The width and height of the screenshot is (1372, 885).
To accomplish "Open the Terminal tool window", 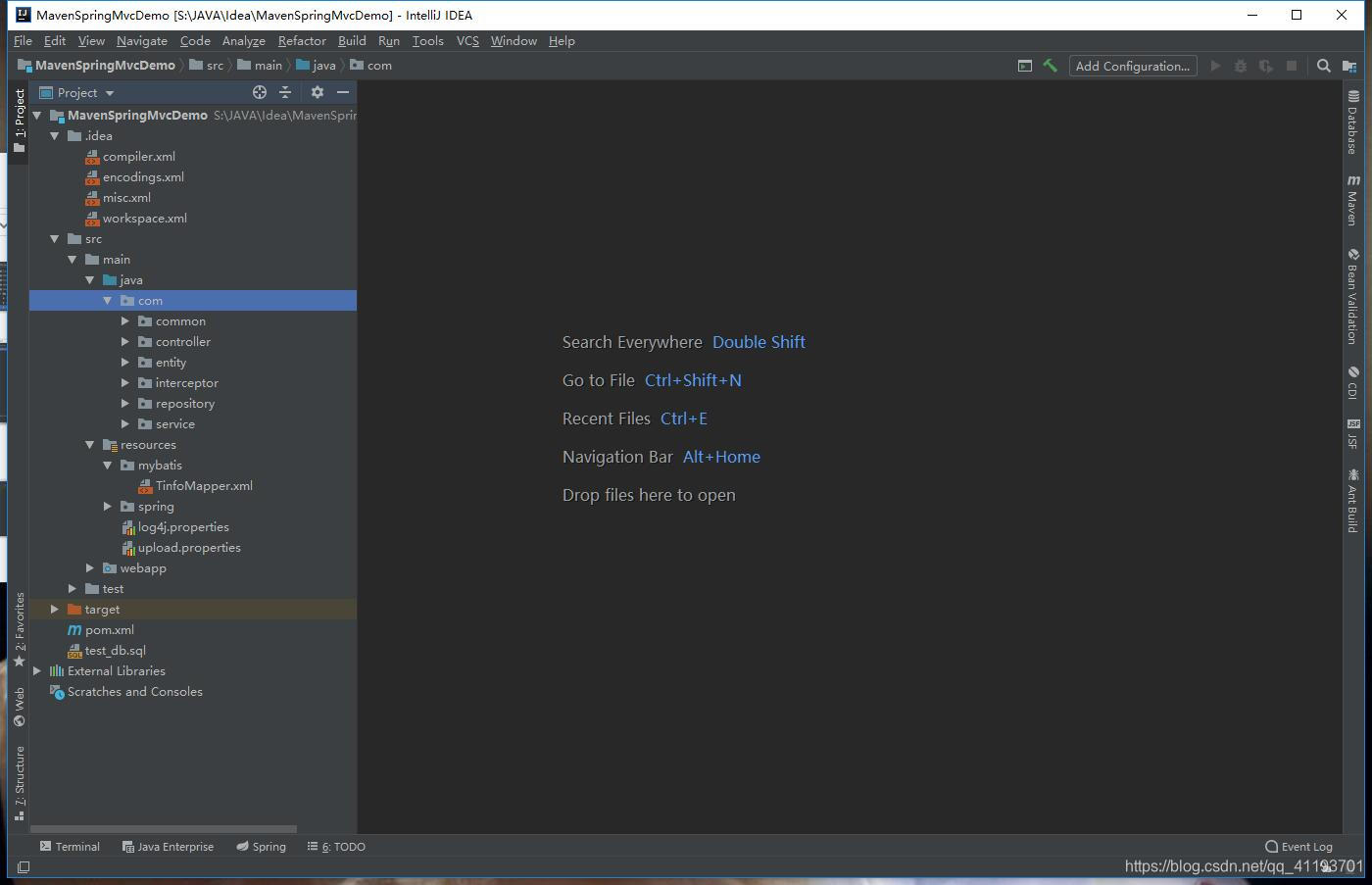I will (x=70, y=847).
